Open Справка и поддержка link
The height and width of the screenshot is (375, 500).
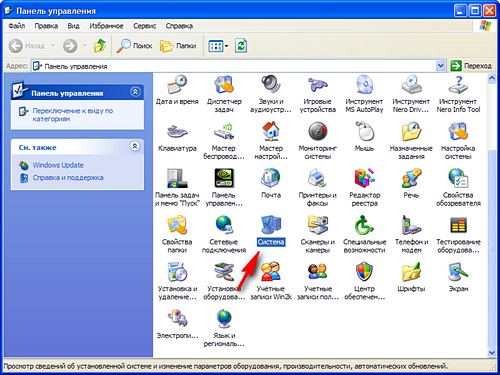[x=68, y=178]
